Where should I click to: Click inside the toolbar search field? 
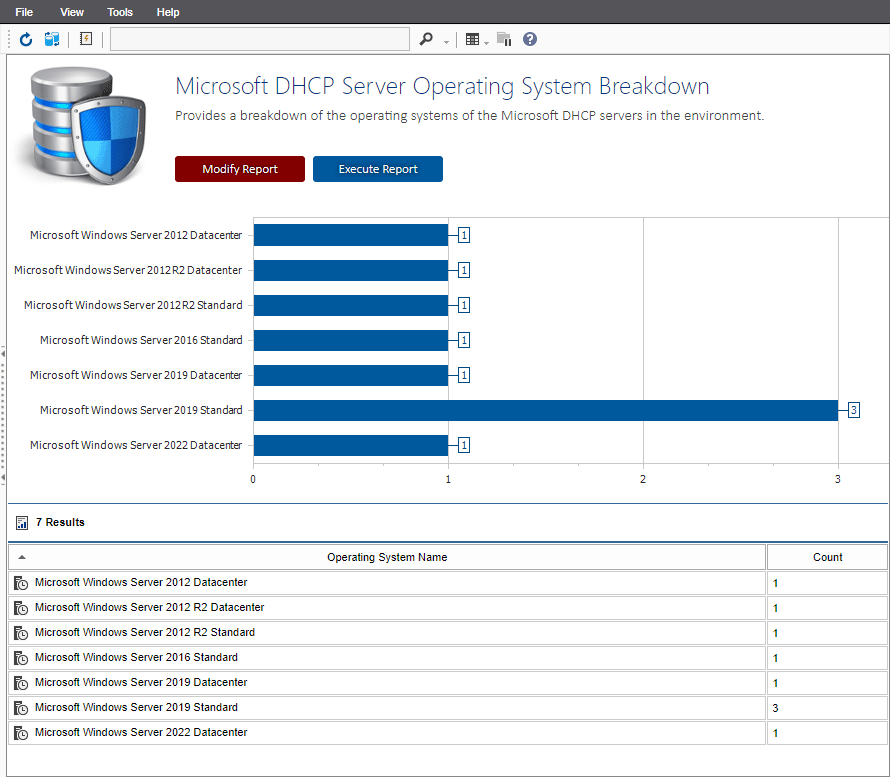click(x=259, y=39)
